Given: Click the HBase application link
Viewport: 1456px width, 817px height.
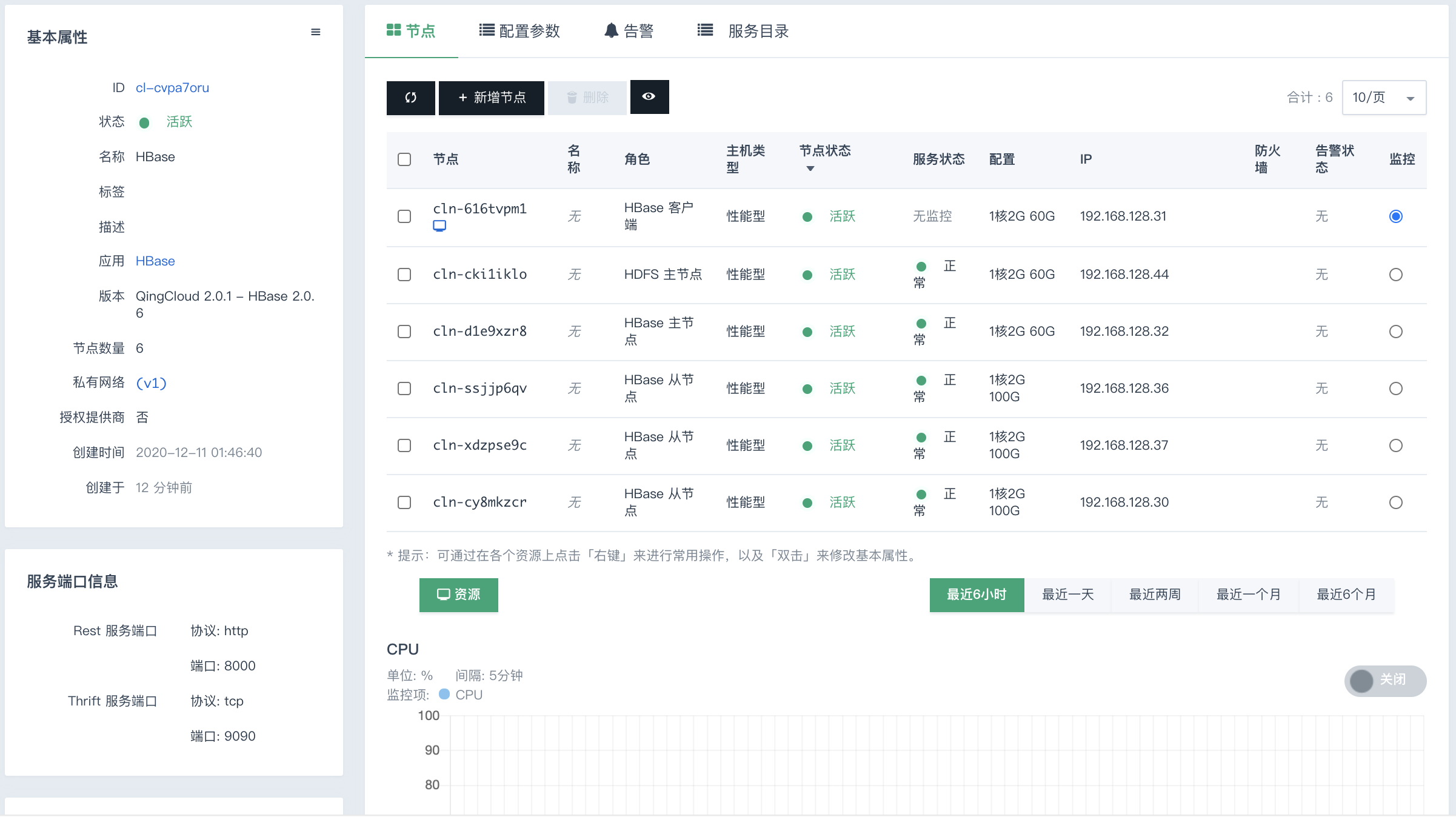Looking at the screenshot, I should tap(154, 261).
